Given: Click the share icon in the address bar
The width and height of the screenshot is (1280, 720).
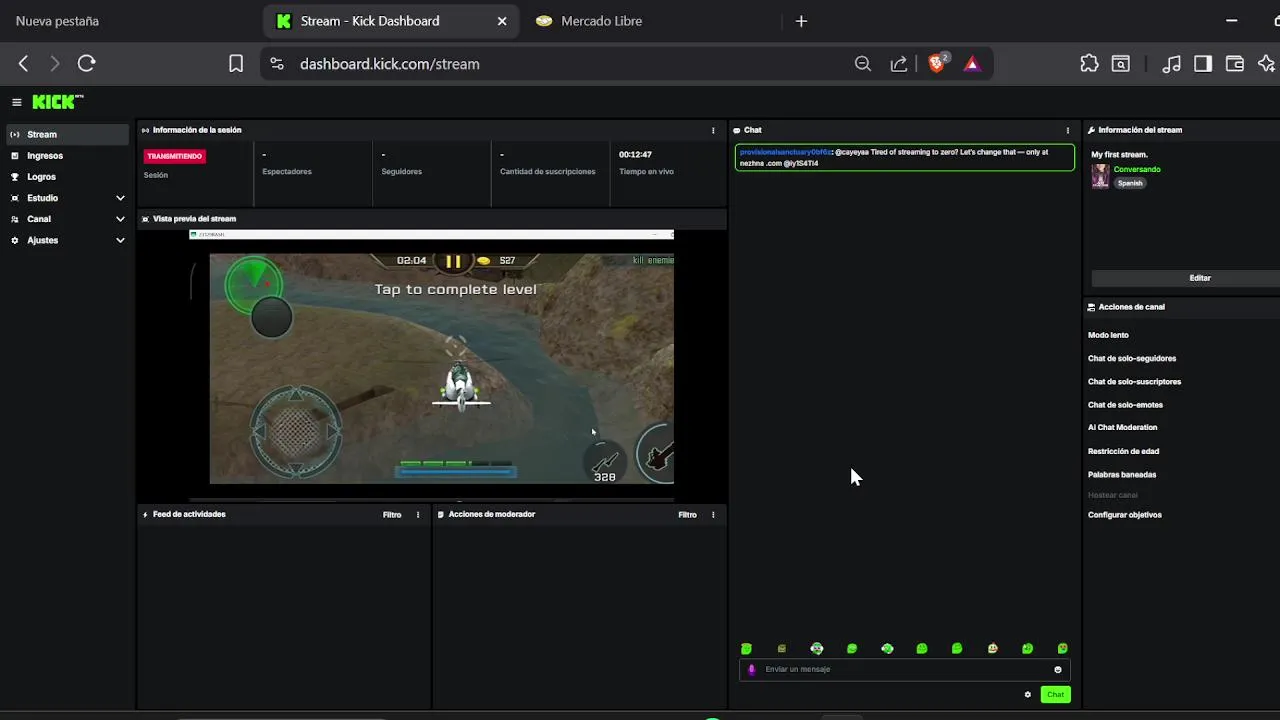Looking at the screenshot, I should [899, 64].
